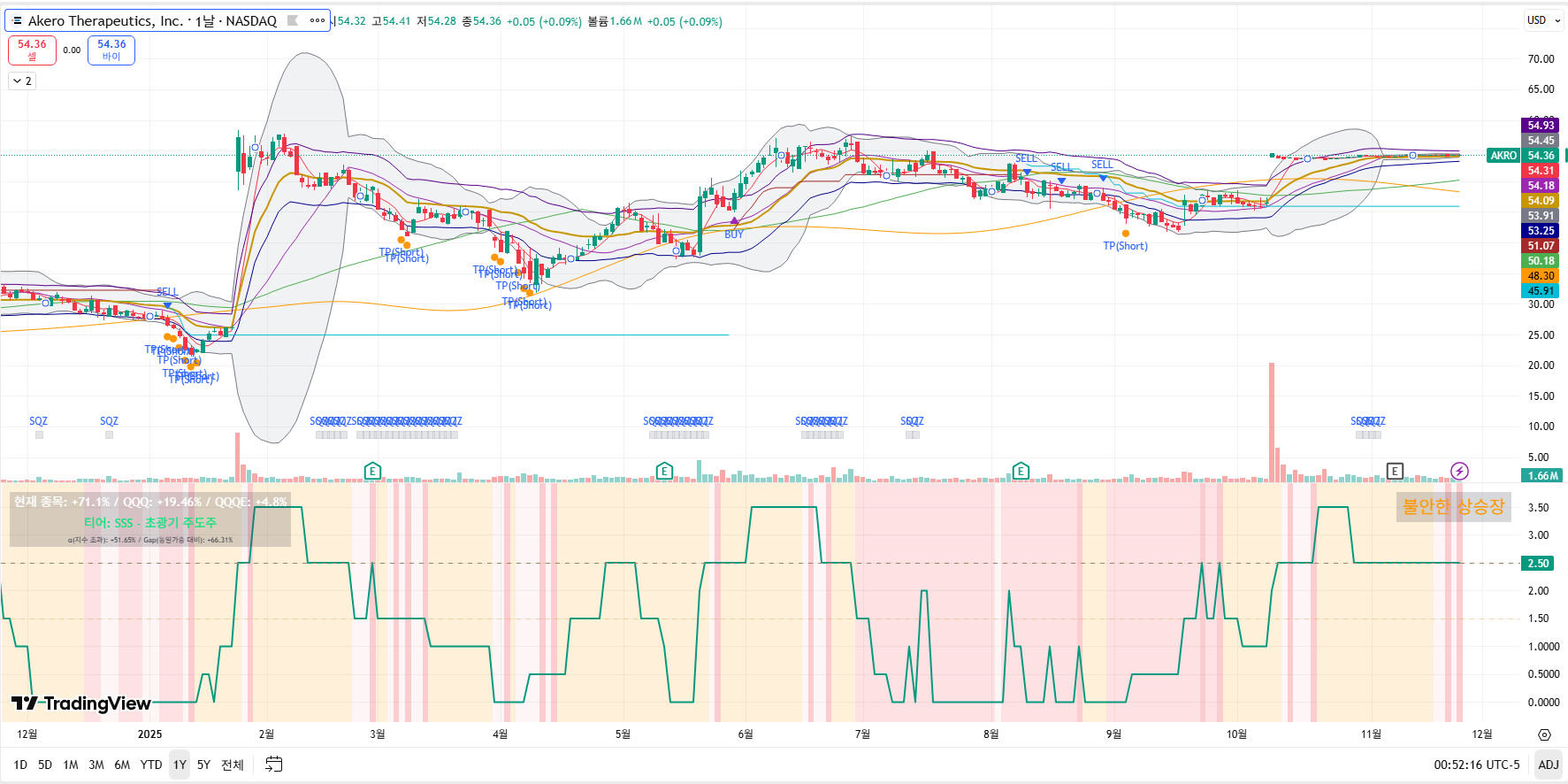
Task: Click the 불안한 상승장 status label
Action: 1453,507
